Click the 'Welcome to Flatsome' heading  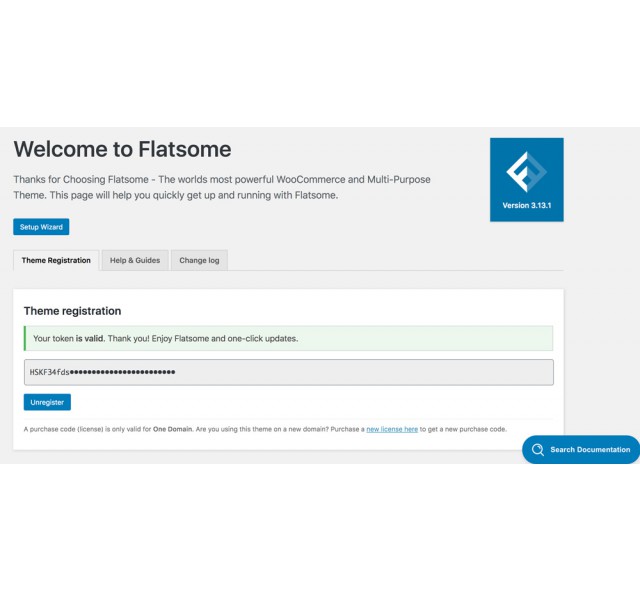[x=122, y=149]
